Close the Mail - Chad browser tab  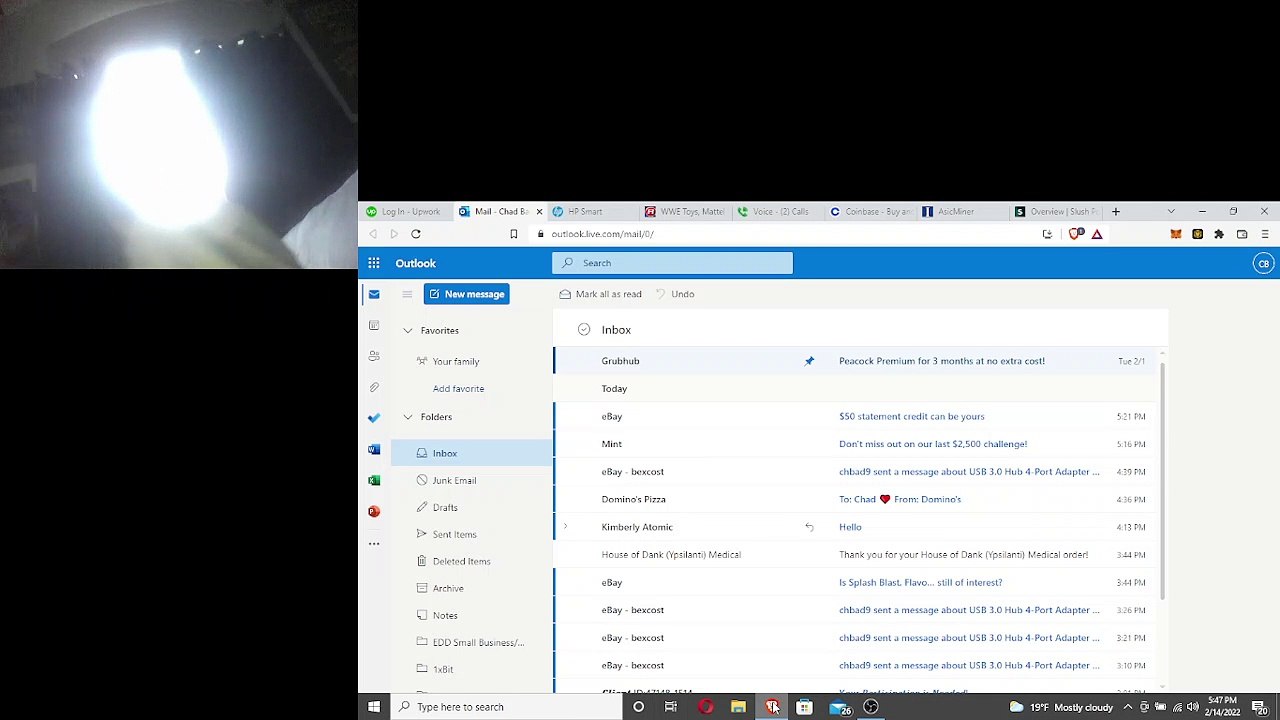[539, 212]
